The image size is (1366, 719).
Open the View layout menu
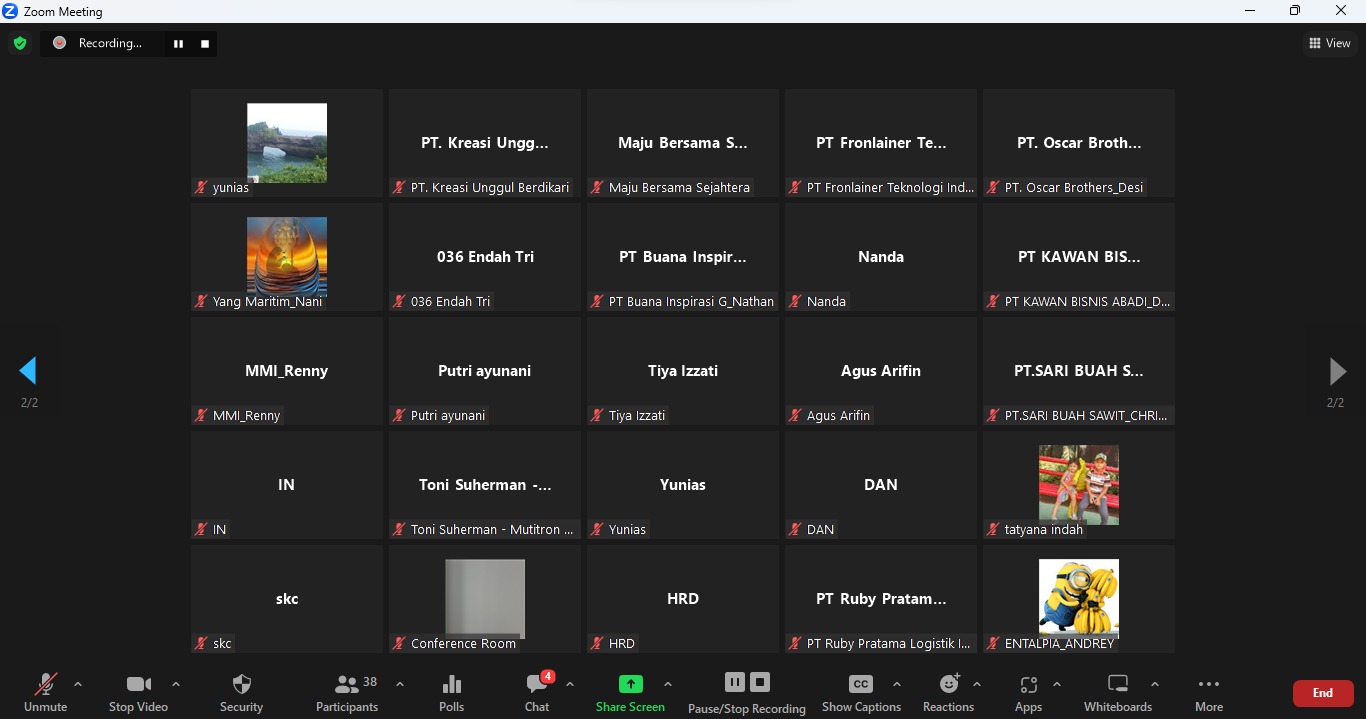pos(1330,43)
